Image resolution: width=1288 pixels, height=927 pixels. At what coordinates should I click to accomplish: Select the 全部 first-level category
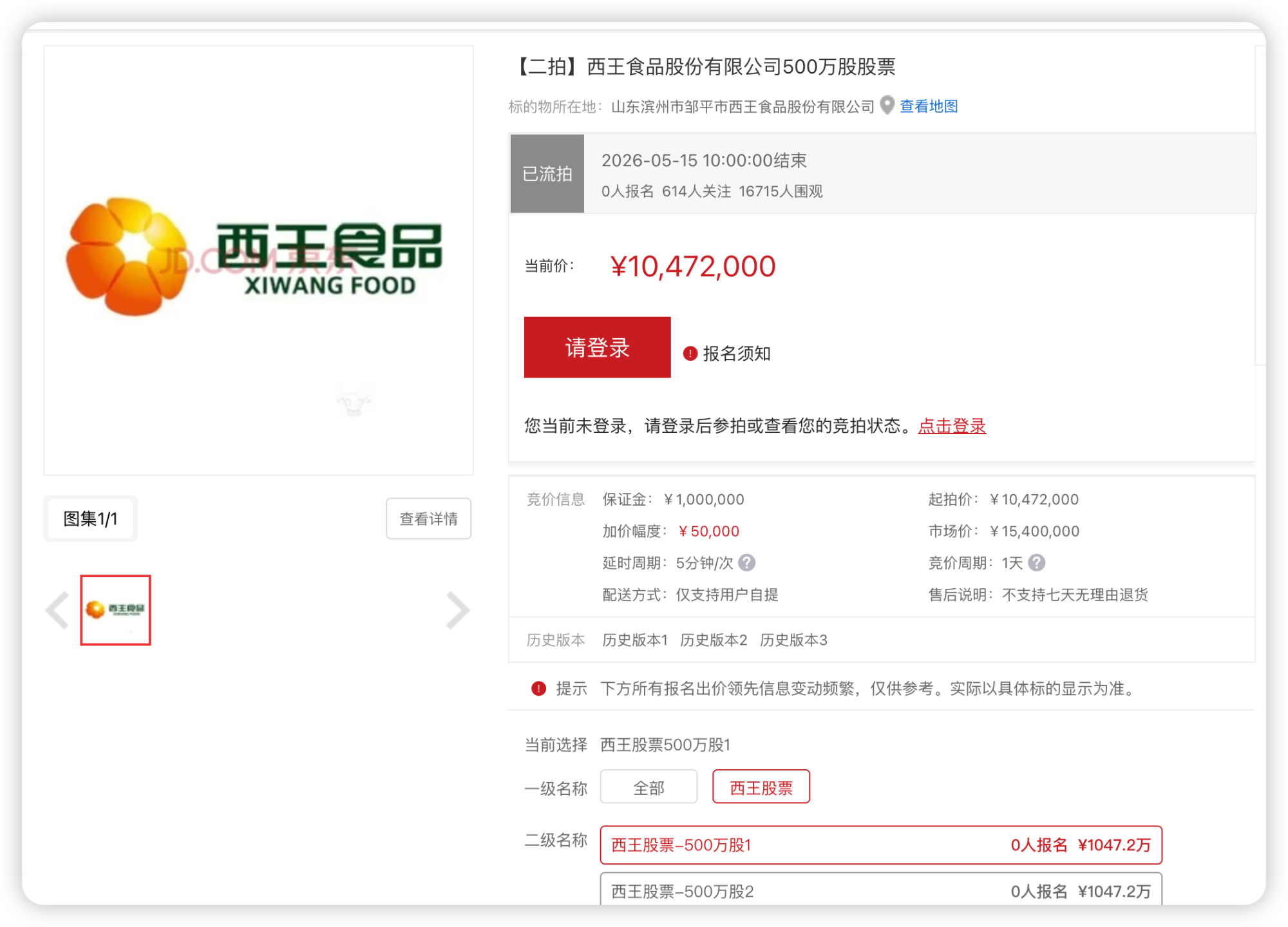pyautogui.click(x=649, y=787)
